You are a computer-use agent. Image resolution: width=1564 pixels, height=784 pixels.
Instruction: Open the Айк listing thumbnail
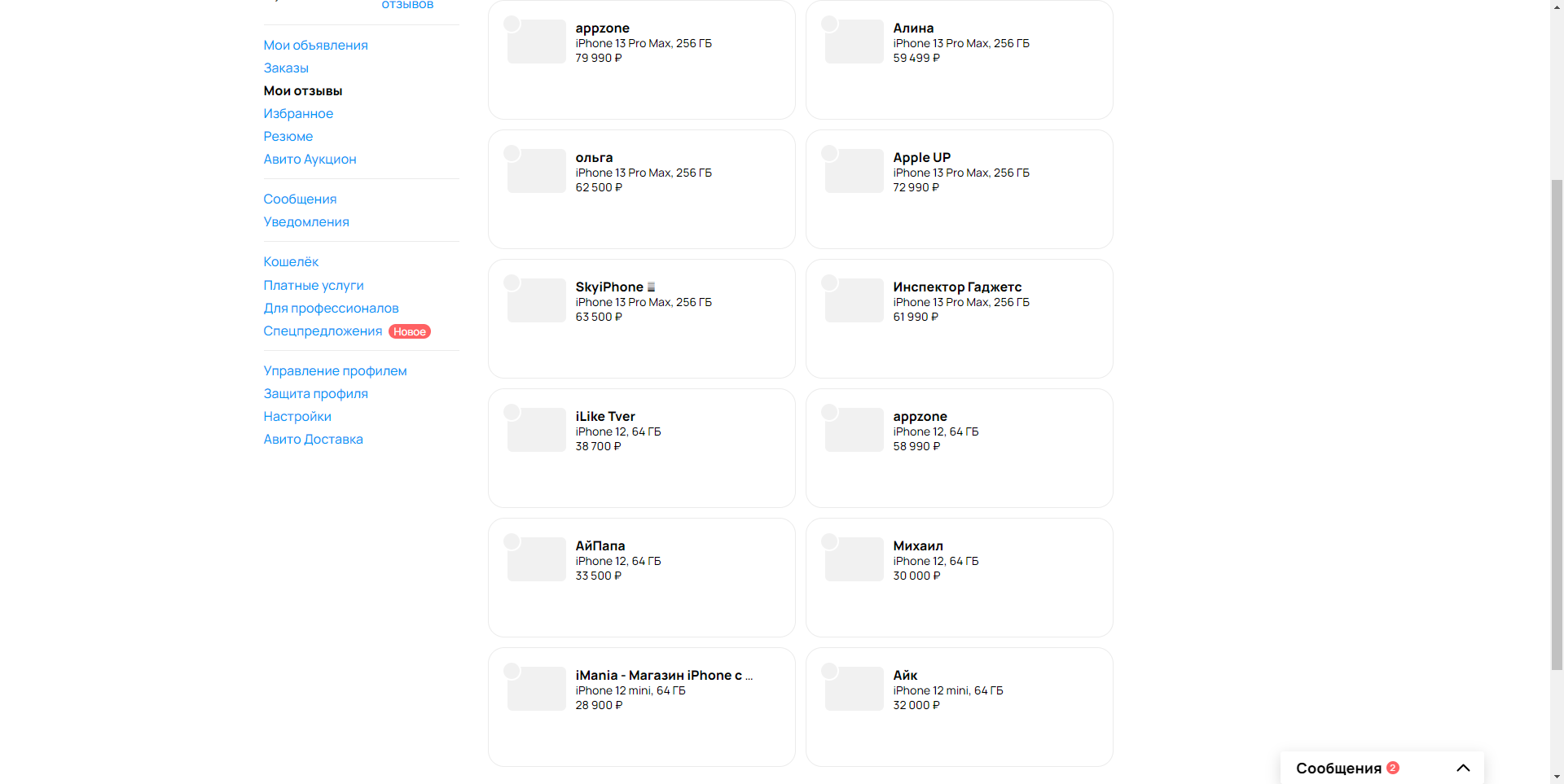854,689
